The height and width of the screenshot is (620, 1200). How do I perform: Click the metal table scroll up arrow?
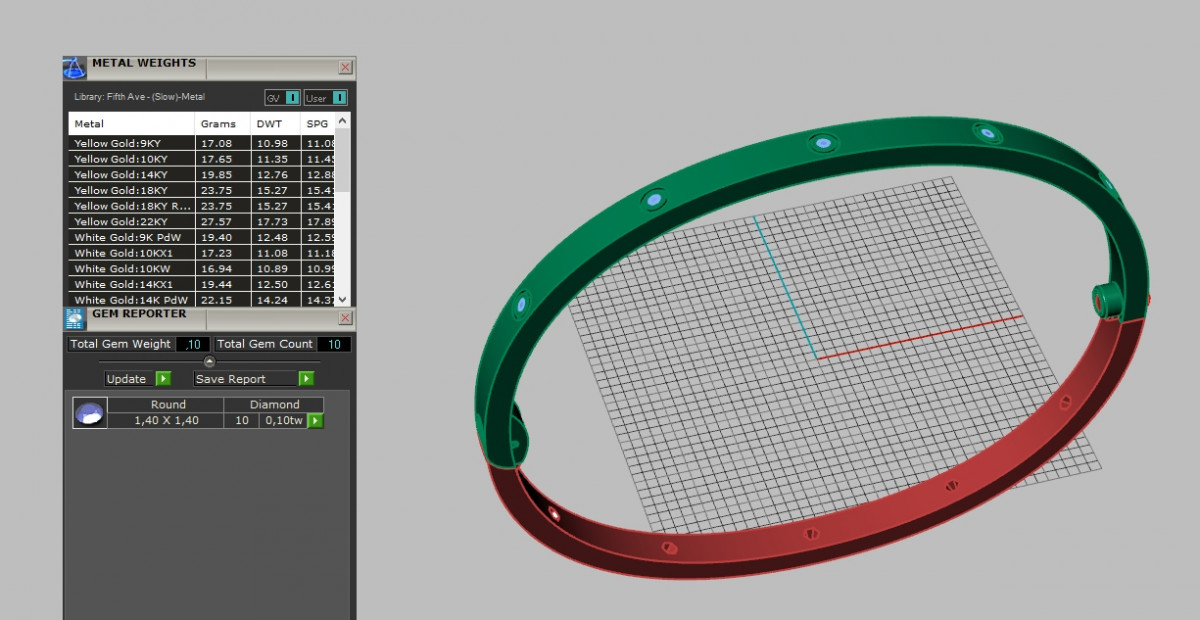click(343, 121)
